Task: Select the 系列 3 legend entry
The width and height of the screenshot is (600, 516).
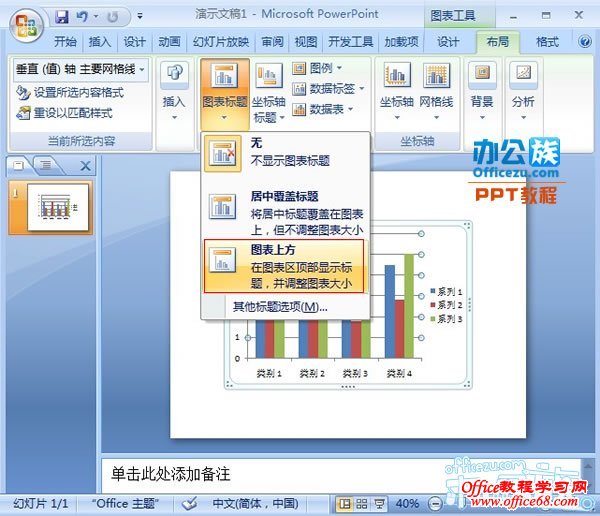Action: tap(446, 319)
